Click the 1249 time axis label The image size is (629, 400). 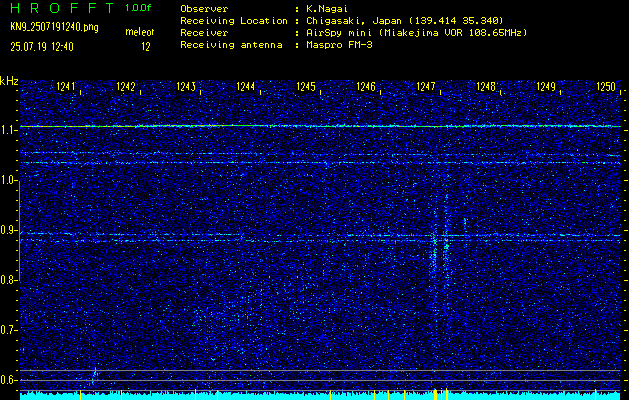point(546,86)
